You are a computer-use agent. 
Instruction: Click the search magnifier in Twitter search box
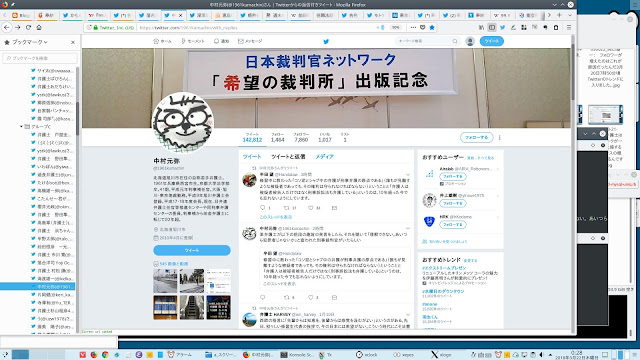[x=455, y=41]
